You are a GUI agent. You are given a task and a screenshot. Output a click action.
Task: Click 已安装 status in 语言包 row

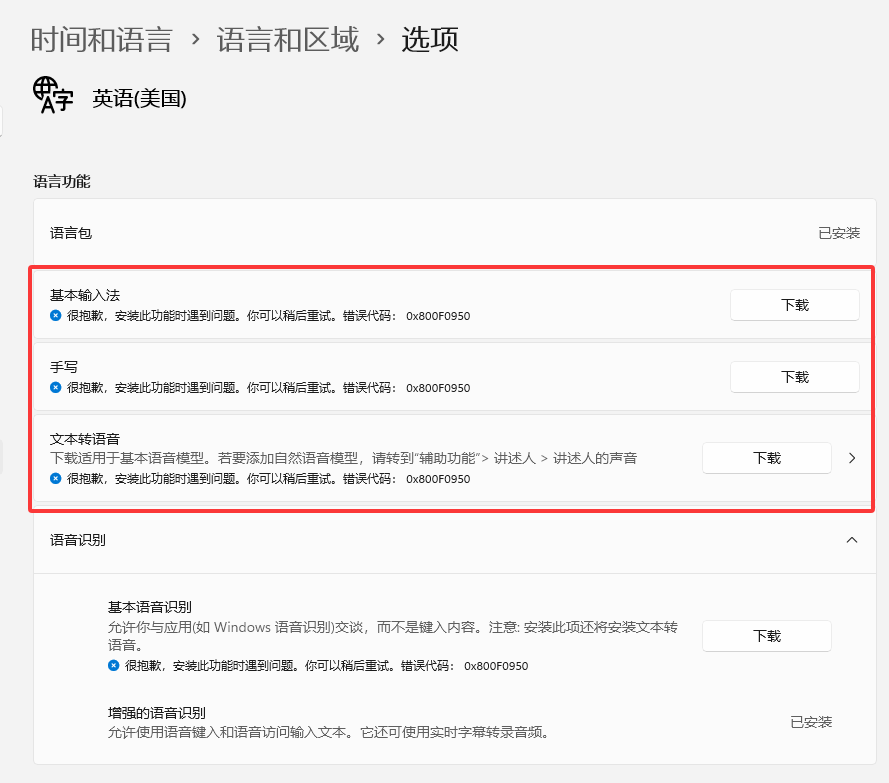pos(838,233)
